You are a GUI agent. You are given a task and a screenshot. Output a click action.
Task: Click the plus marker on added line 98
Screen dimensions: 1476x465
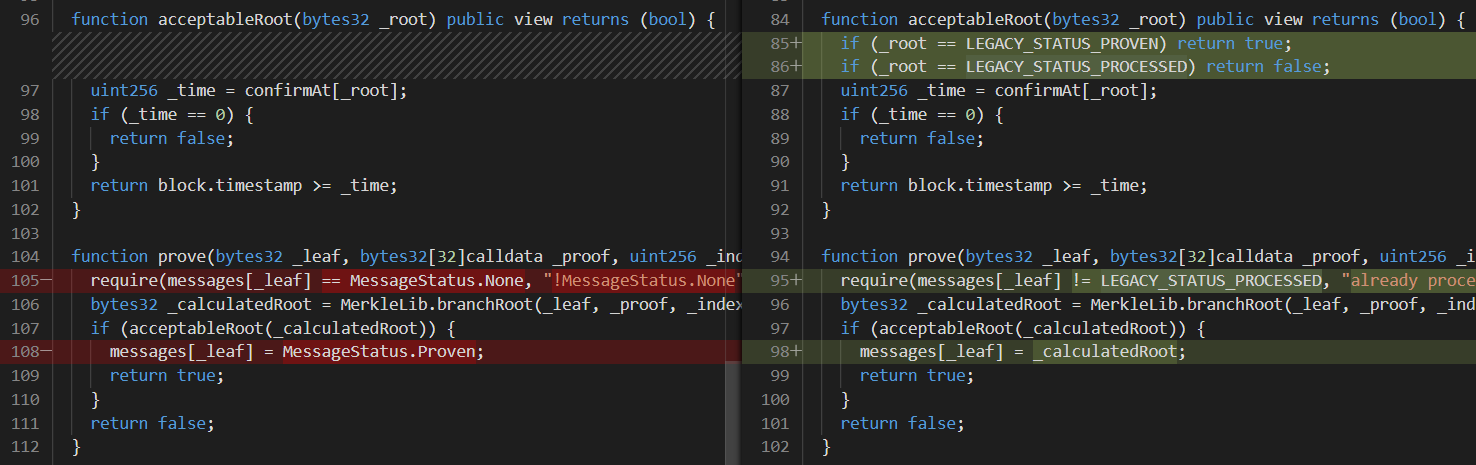point(797,352)
